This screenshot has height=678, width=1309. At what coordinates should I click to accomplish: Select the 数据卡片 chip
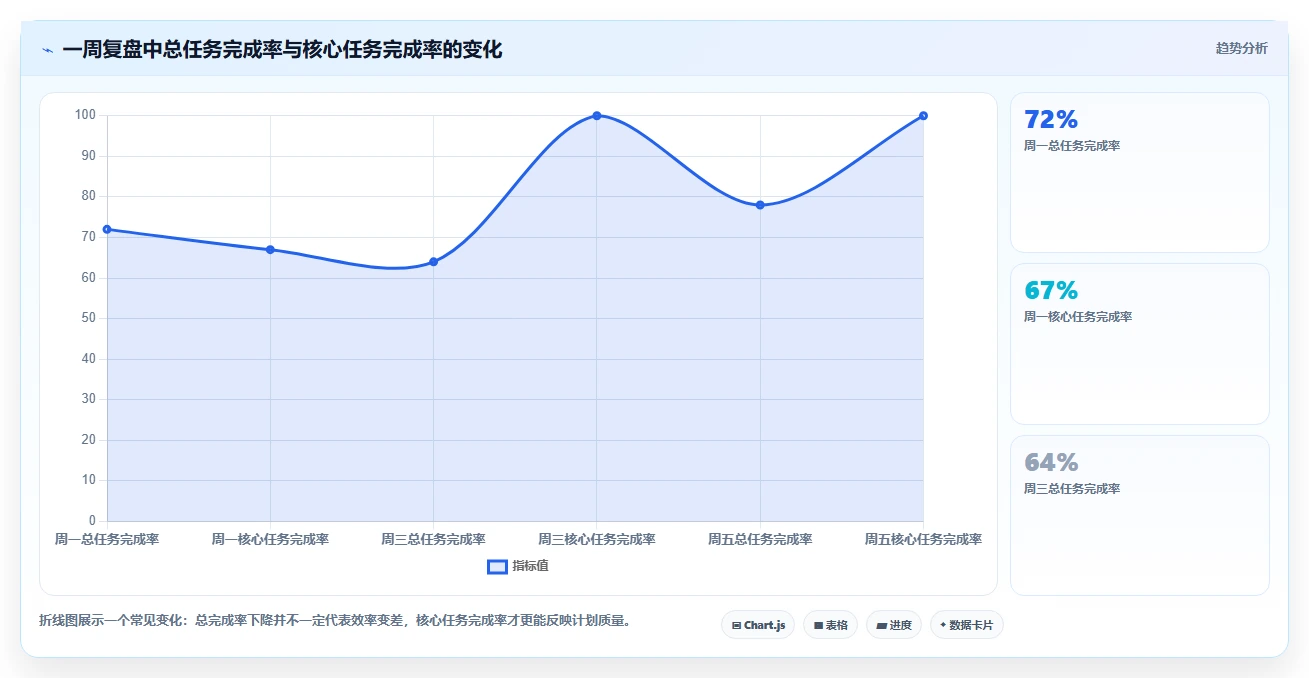coord(966,625)
